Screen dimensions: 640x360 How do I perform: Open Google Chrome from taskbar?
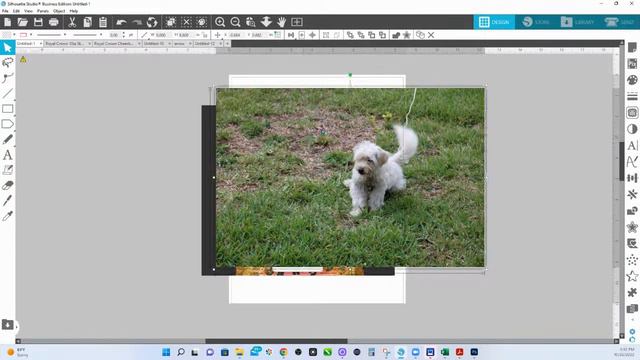[x=283, y=352]
